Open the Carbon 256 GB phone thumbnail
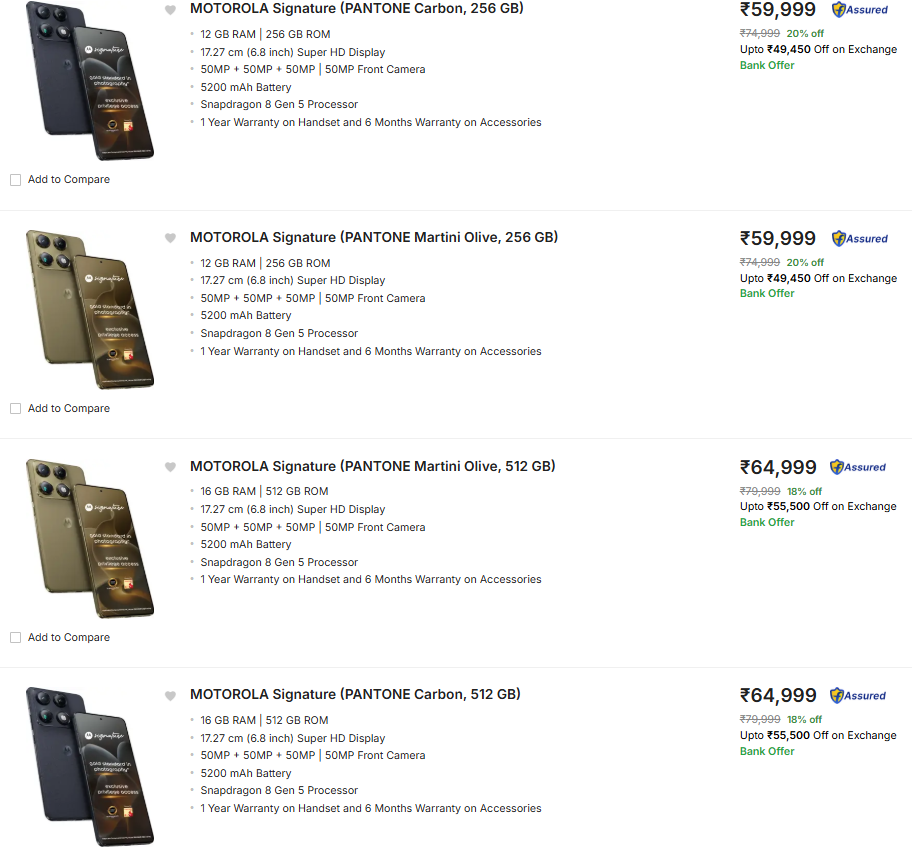 90,80
